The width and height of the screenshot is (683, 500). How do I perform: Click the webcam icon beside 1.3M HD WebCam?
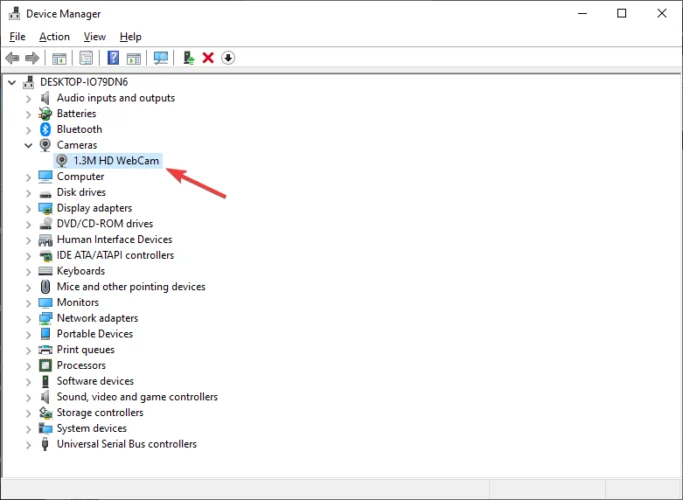coord(62,161)
